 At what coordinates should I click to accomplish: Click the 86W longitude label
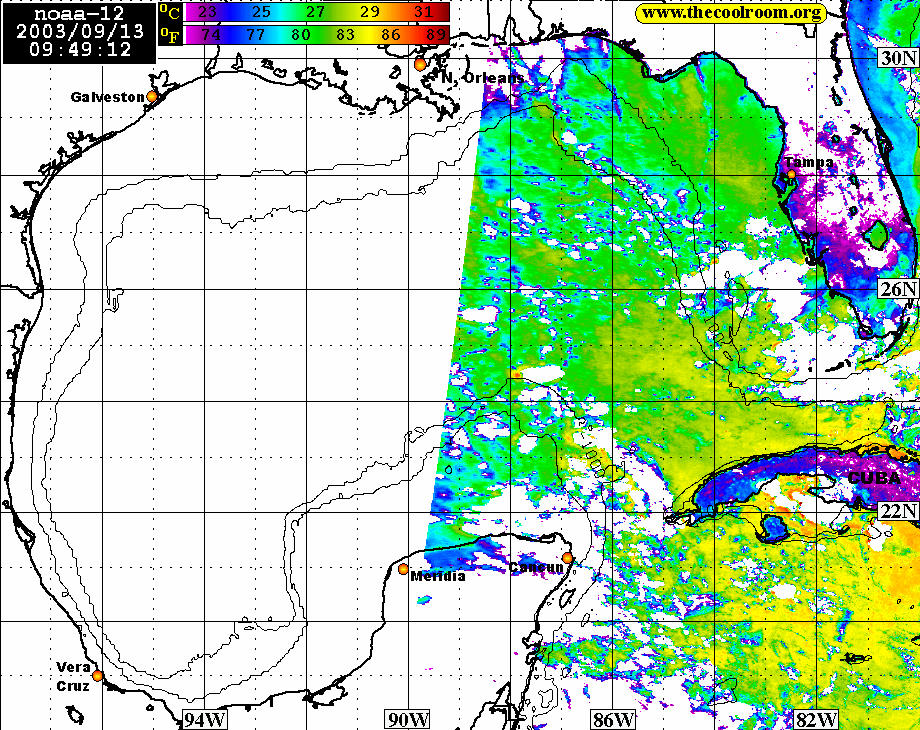[x=613, y=719]
